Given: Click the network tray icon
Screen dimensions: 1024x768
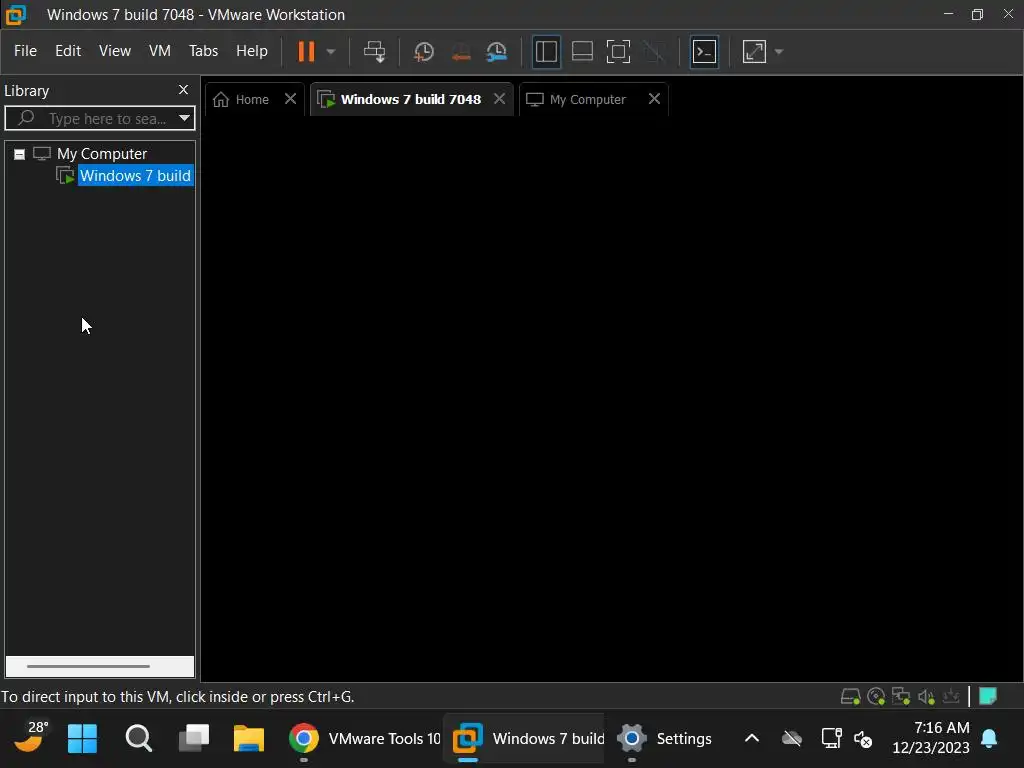Looking at the screenshot, I should tap(831, 739).
